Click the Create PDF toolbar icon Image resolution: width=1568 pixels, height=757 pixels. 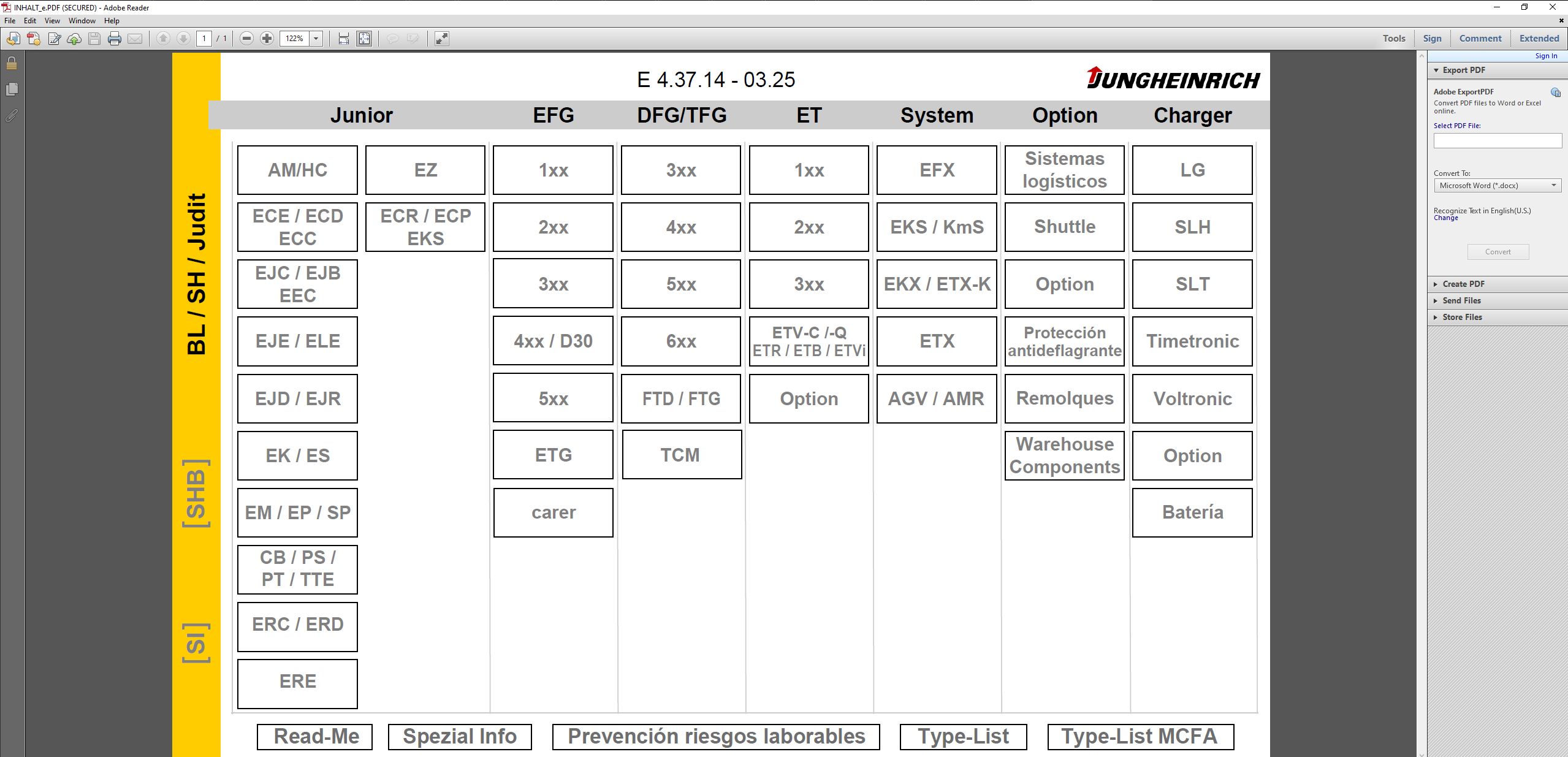click(34, 39)
